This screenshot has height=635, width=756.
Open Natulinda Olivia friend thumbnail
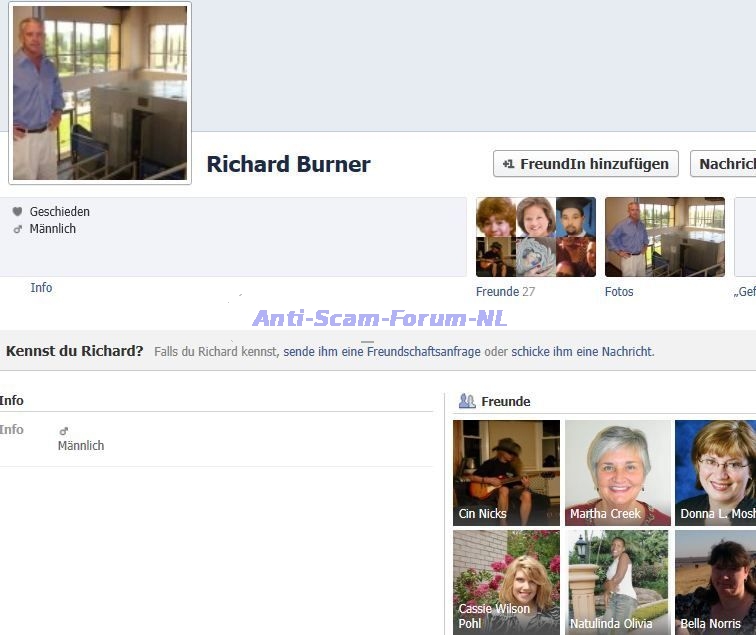point(617,582)
